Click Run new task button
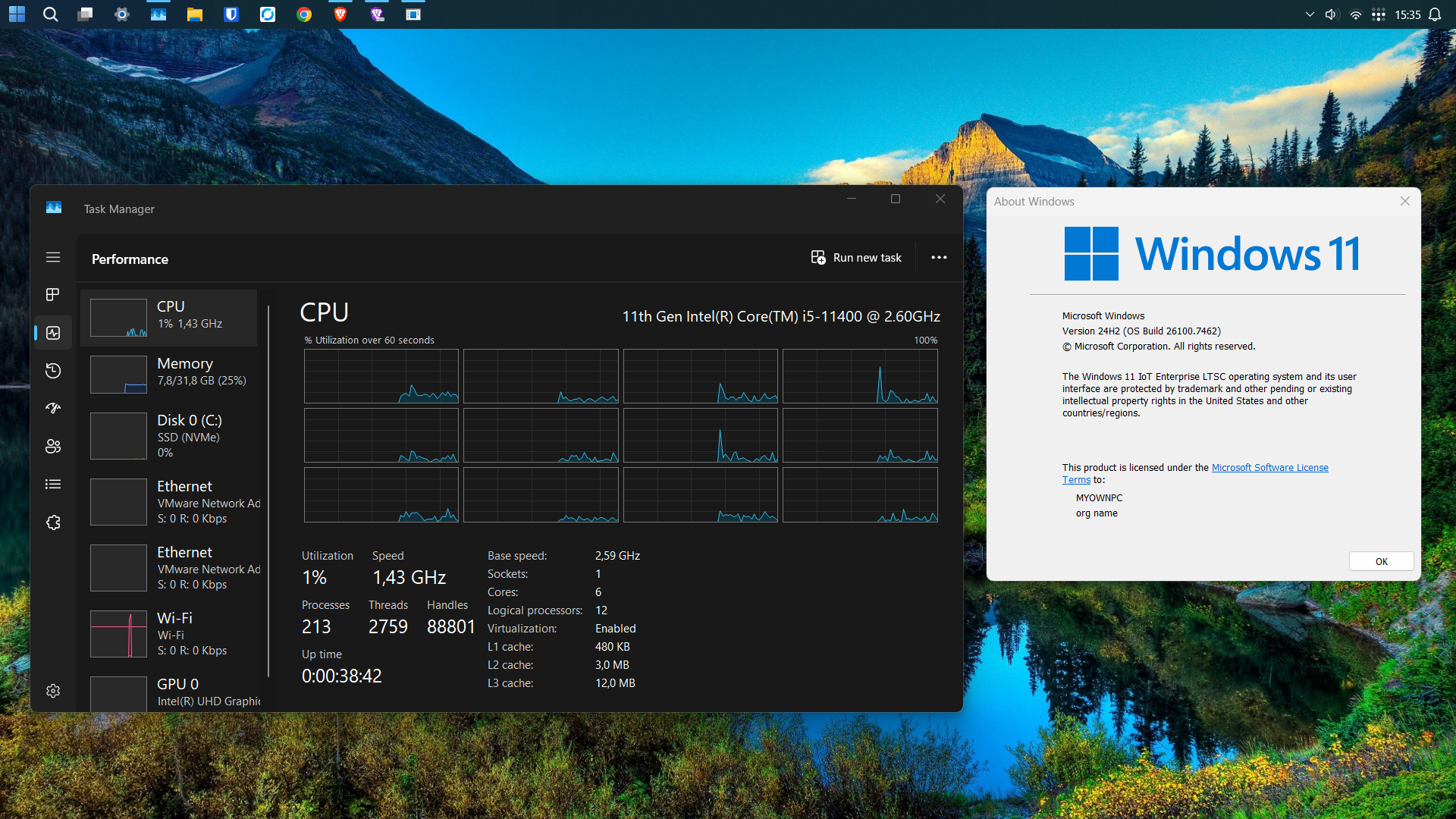This screenshot has height=819, width=1456. 856,258
